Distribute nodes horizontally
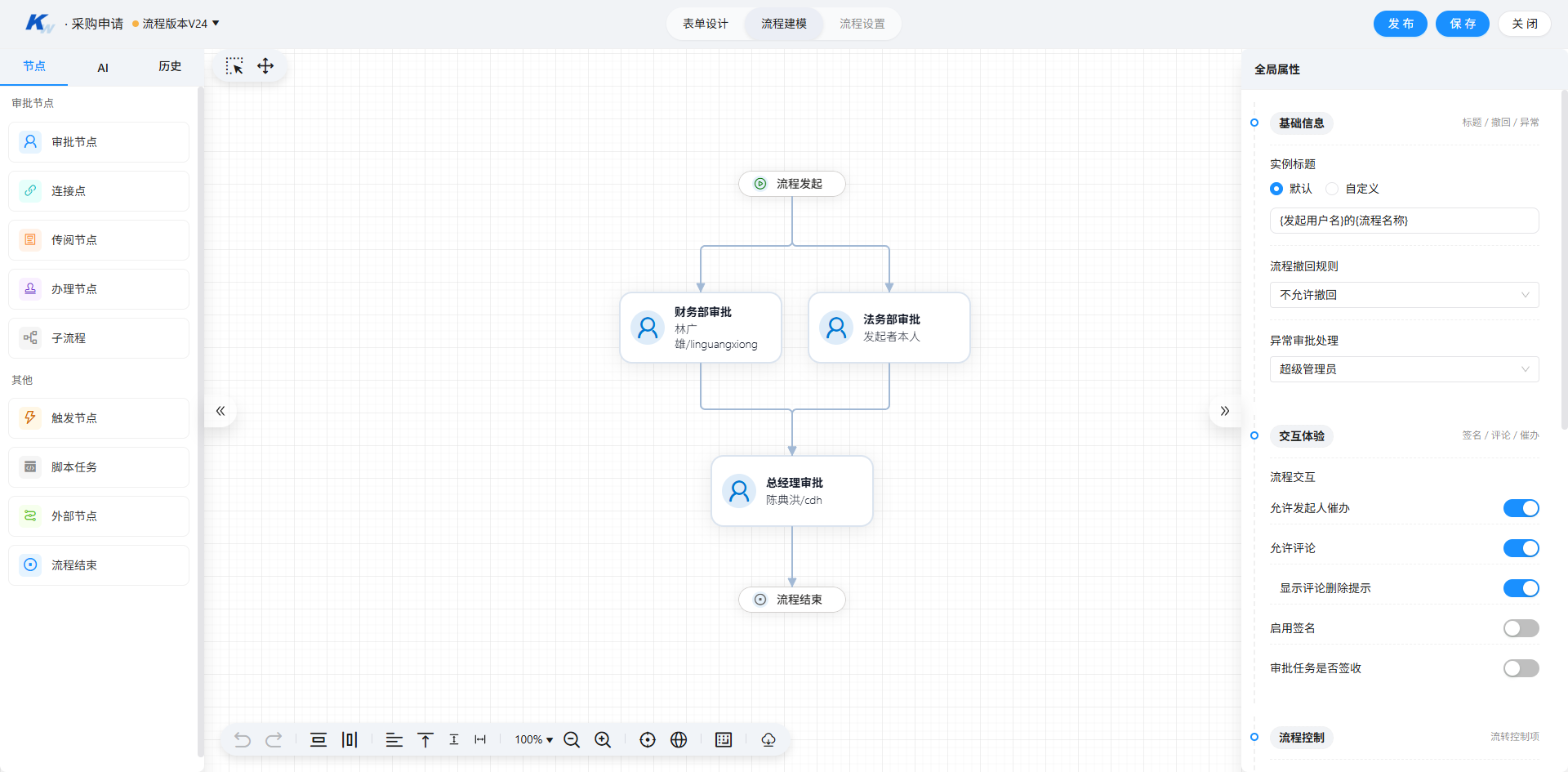This screenshot has height=772, width=1568. tap(350, 740)
